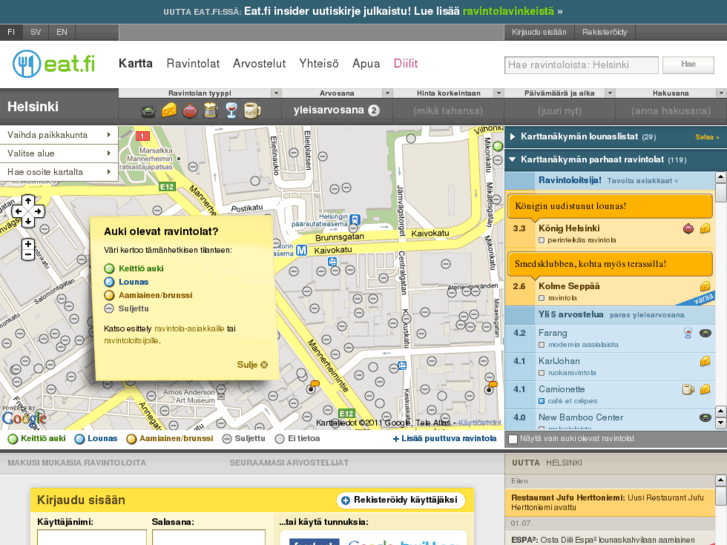727x545 pixels.
Task: Click 'Rekisteröidy käyttäjäksi' button
Action: 400,500
